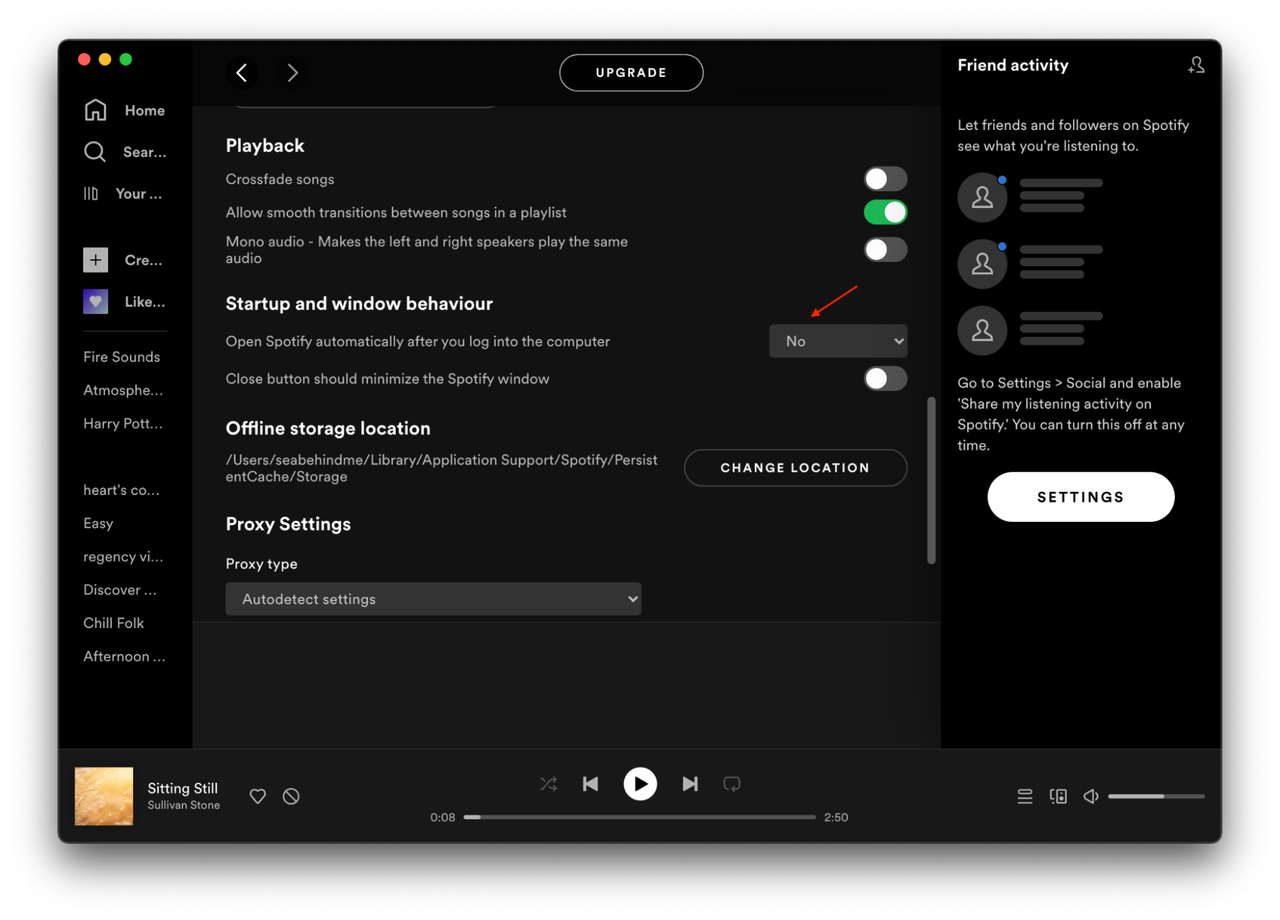Open Your Library in sidebar
Screen dimensions: 1280x920
tap(122, 194)
